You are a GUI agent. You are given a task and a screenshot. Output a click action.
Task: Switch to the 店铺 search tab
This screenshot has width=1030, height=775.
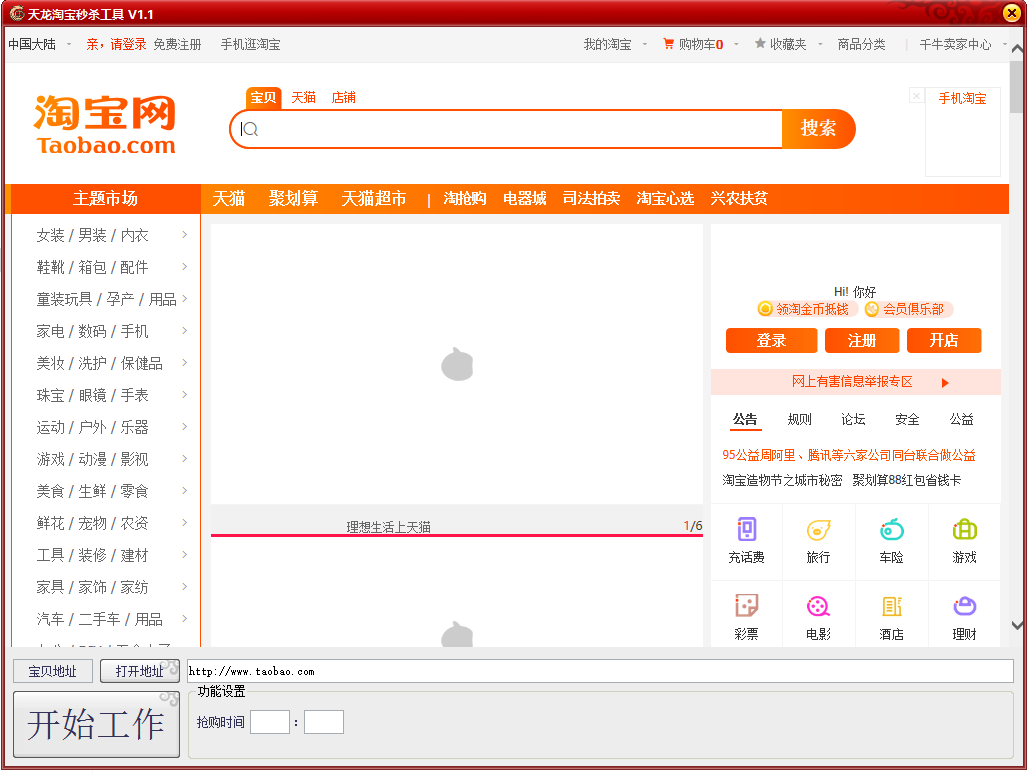pos(344,97)
